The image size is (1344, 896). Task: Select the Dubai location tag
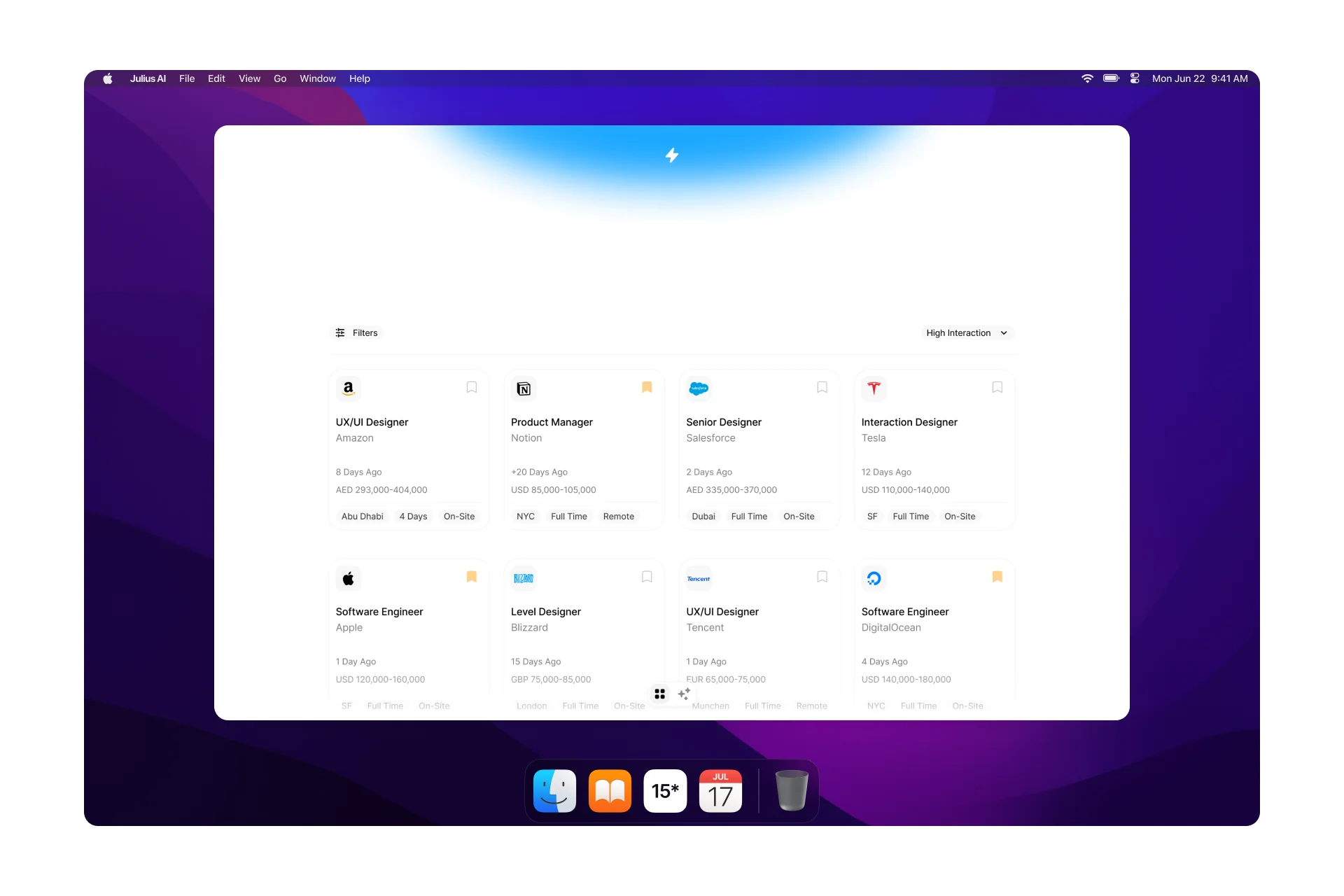click(703, 517)
